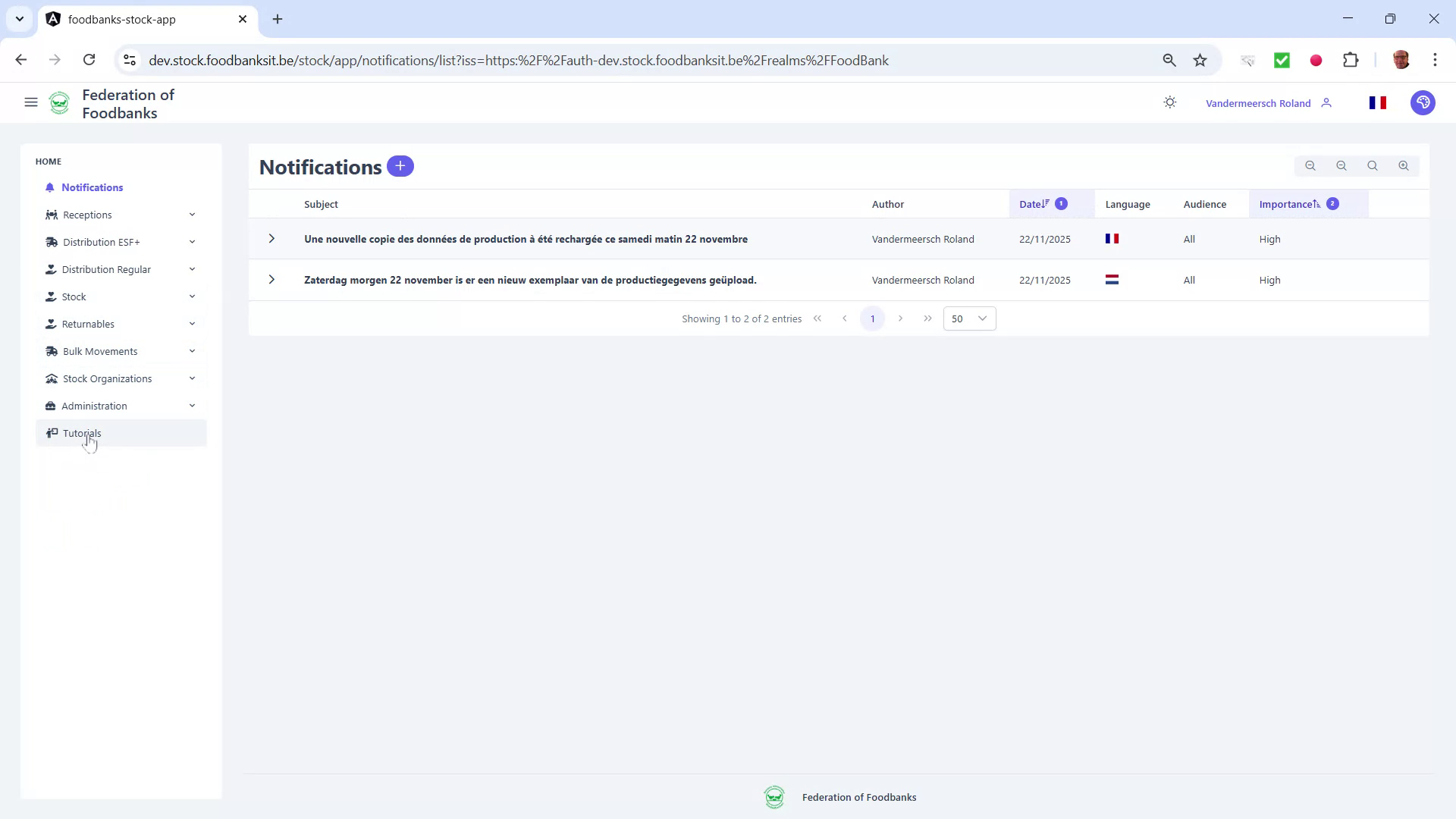Switch language using the French flag
The width and height of the screenshot is (1456, 819).
[x=1378, y=102]
